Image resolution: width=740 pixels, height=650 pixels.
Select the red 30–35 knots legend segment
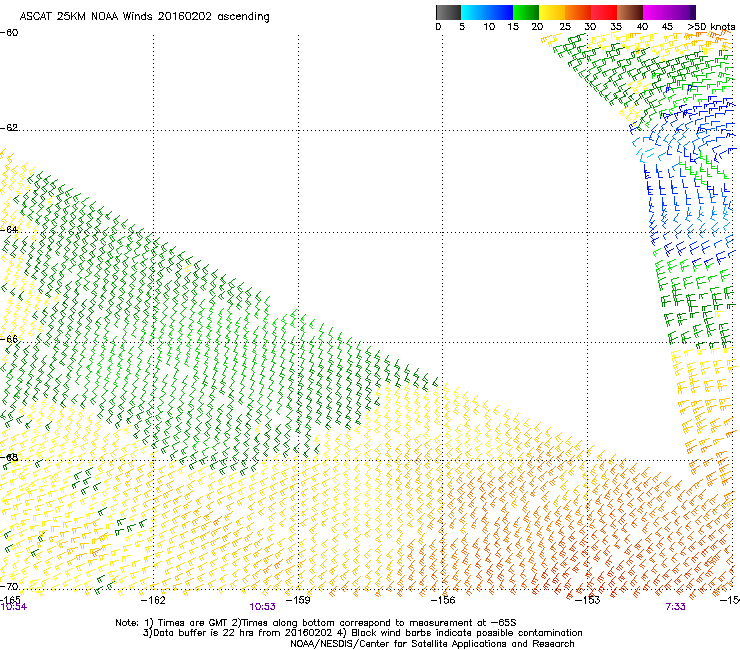point(604,12)
